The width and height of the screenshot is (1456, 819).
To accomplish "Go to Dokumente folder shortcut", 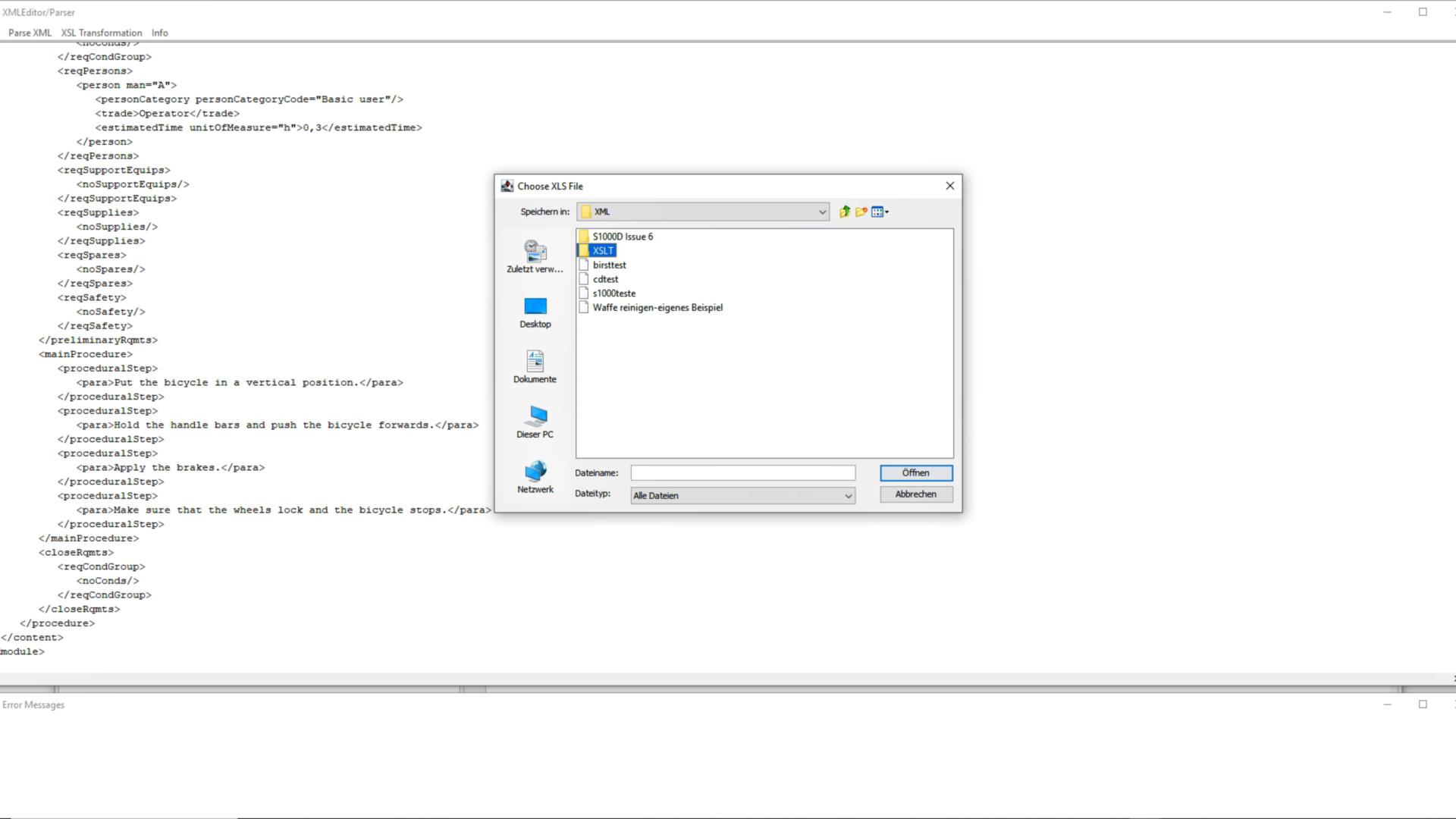I will (x=535, y=367).
